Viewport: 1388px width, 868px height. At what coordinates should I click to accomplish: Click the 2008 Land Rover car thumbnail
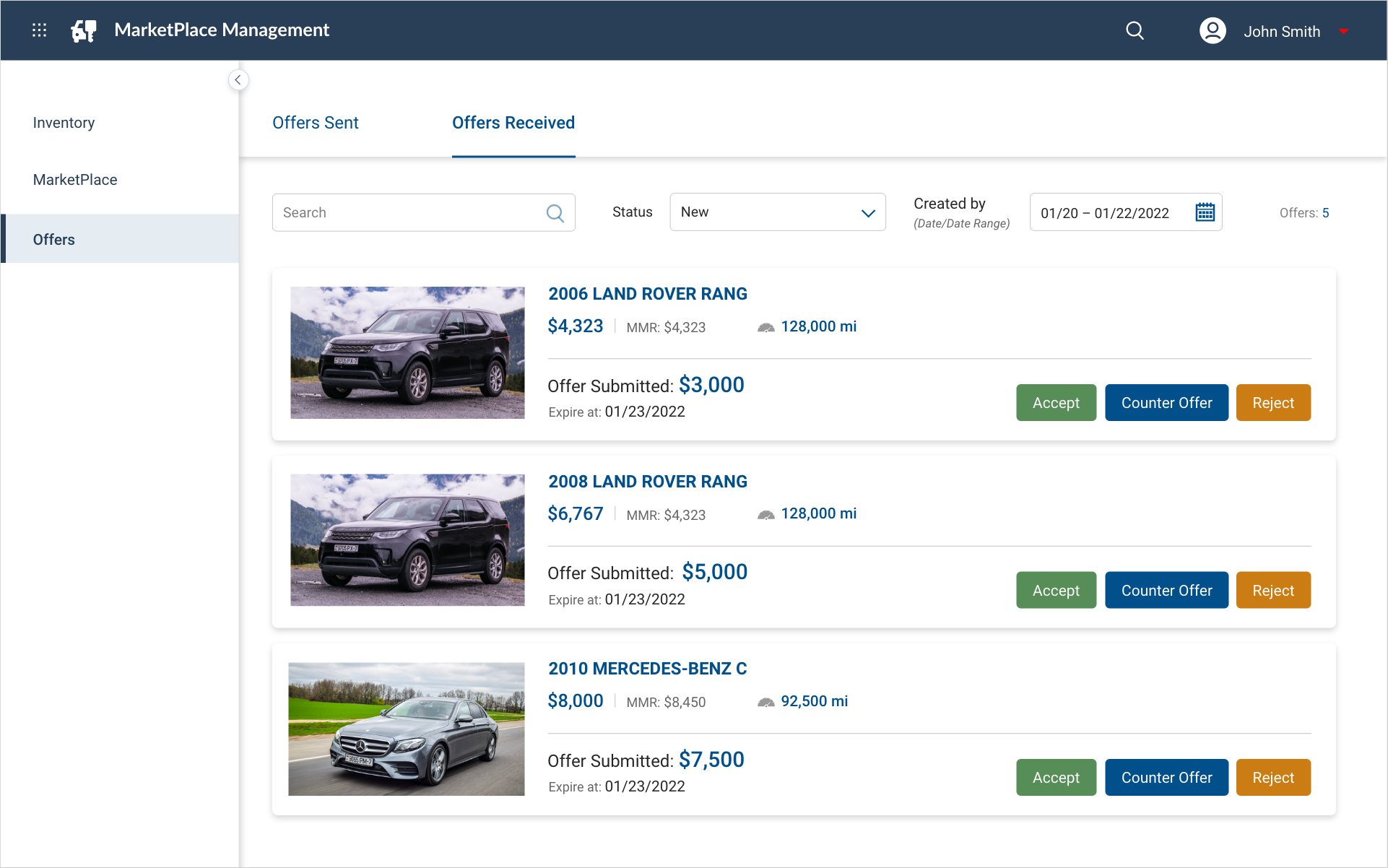(407, 540)
